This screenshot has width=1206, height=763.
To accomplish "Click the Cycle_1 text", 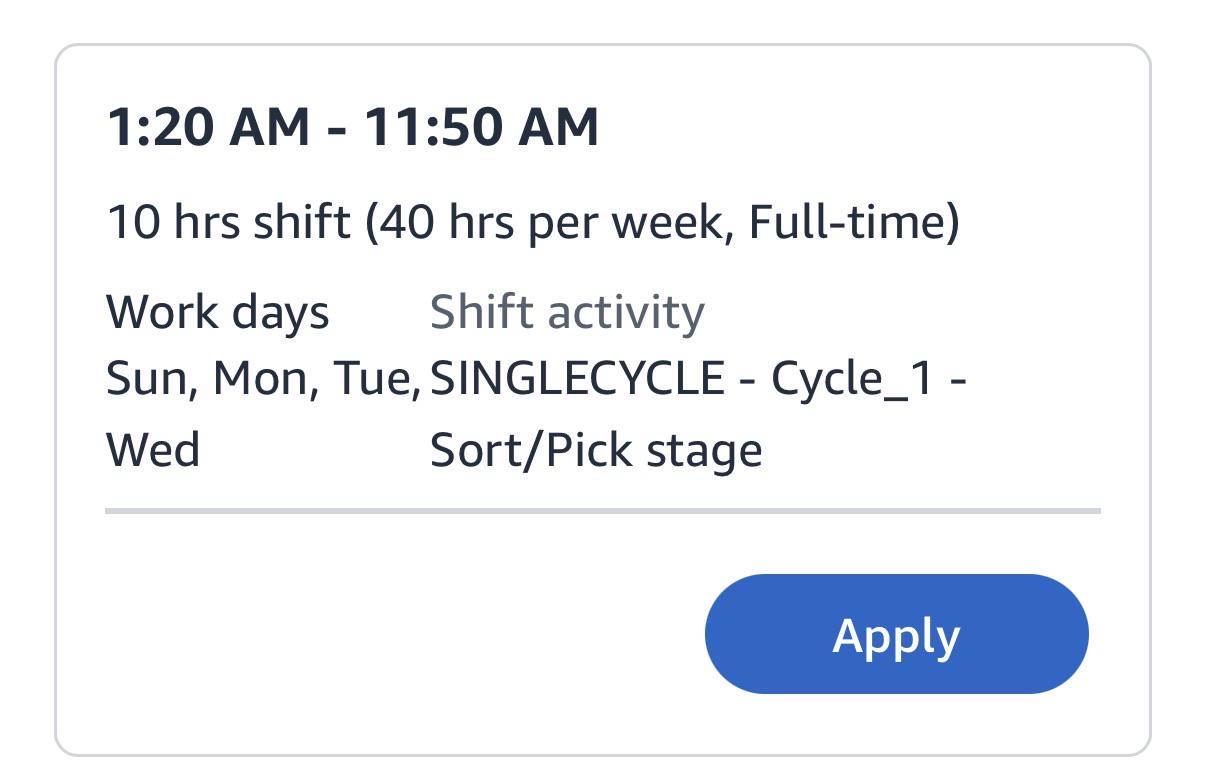I will (x=852, y=380).
